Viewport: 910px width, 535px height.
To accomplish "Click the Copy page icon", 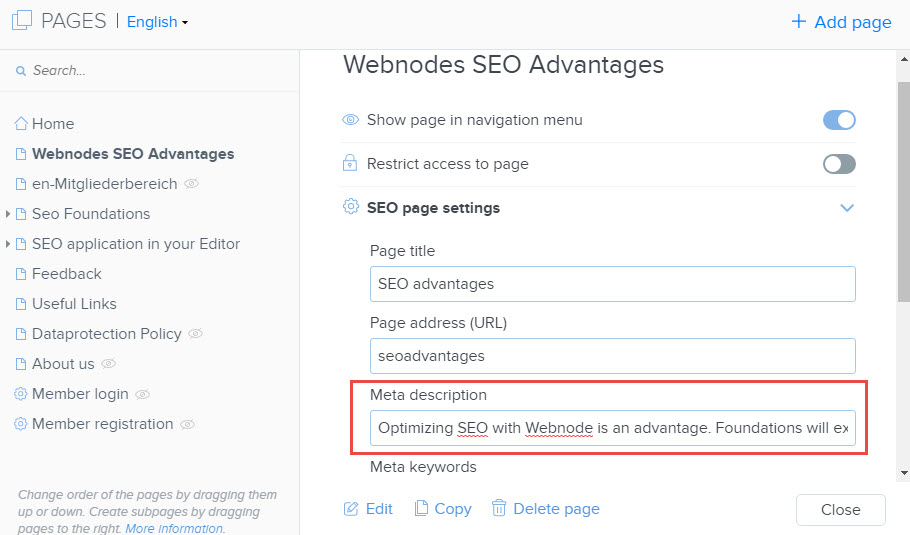I will click(421, 508).
